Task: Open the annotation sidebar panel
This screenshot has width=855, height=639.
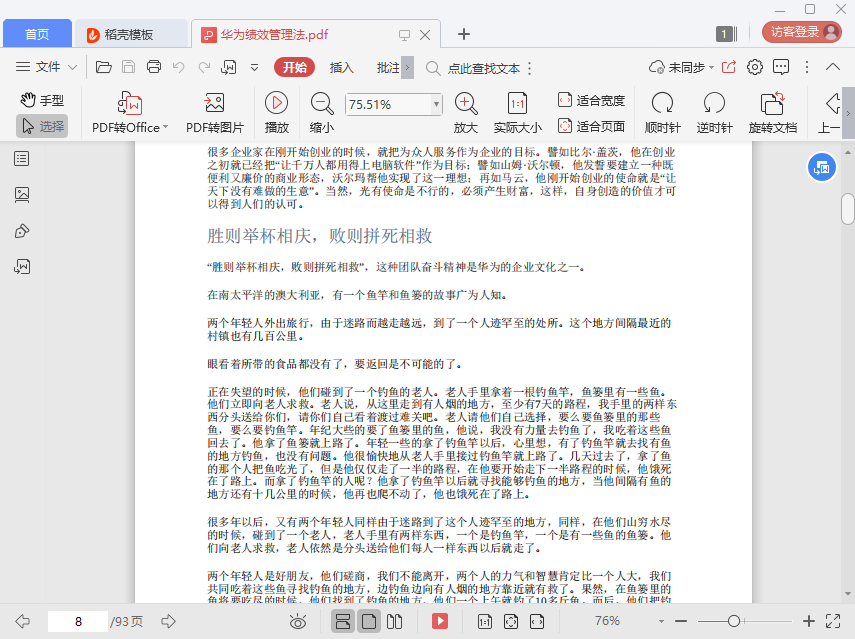Action: click(22, 231)
